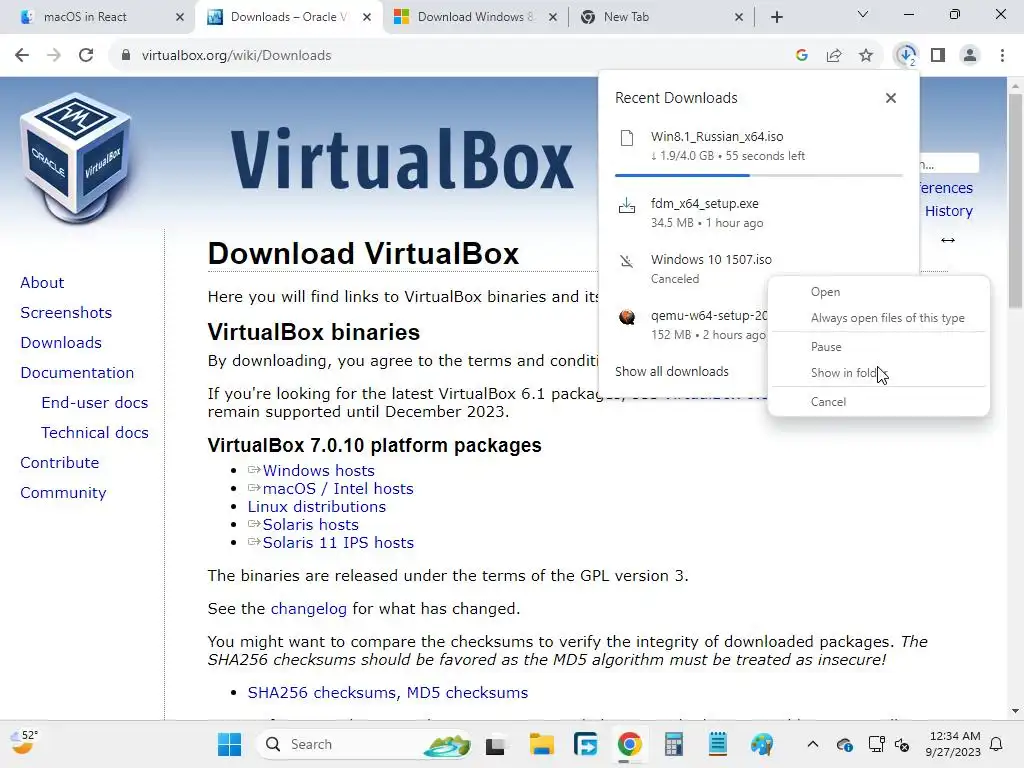Share this page via the share icon
This screenshot has width=1024, height=768.
click(834, 56)
